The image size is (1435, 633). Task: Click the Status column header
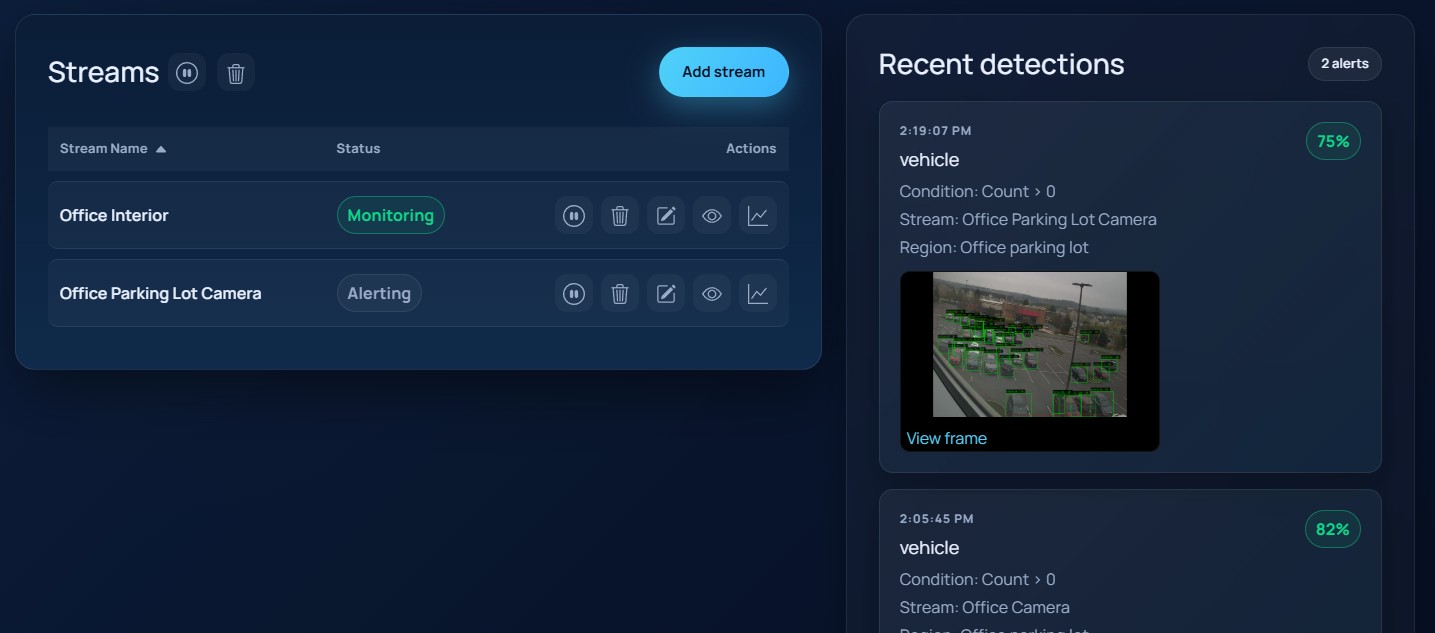(x=358, y=148)
